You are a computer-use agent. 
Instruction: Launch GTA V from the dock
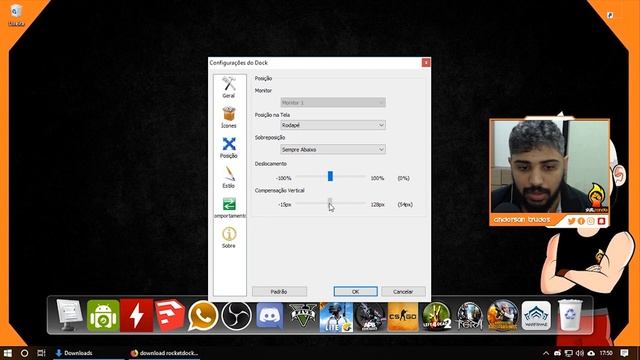[303, 316]
